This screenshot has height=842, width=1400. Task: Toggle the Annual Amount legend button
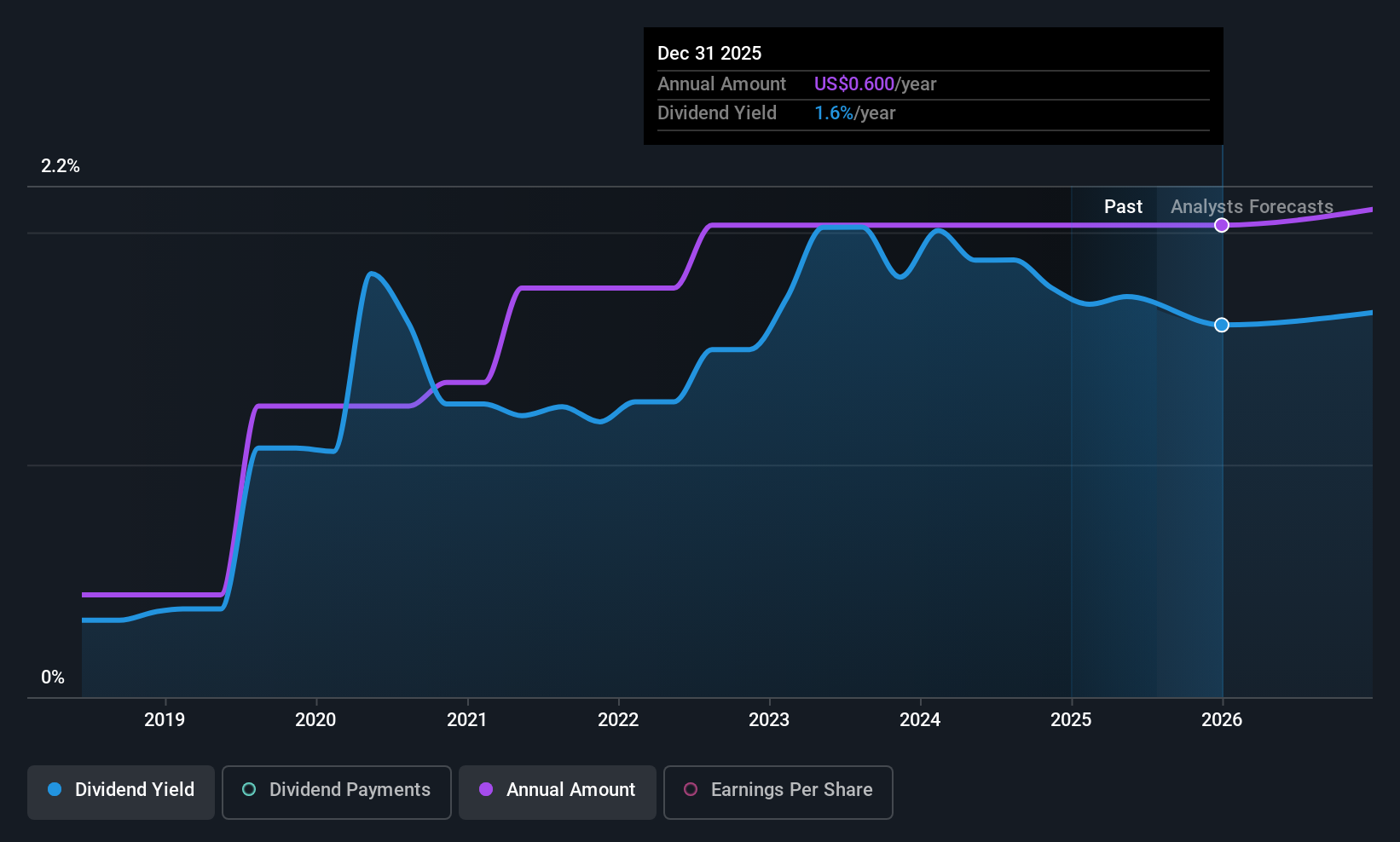pyautogui.click(x=558, y=793)
